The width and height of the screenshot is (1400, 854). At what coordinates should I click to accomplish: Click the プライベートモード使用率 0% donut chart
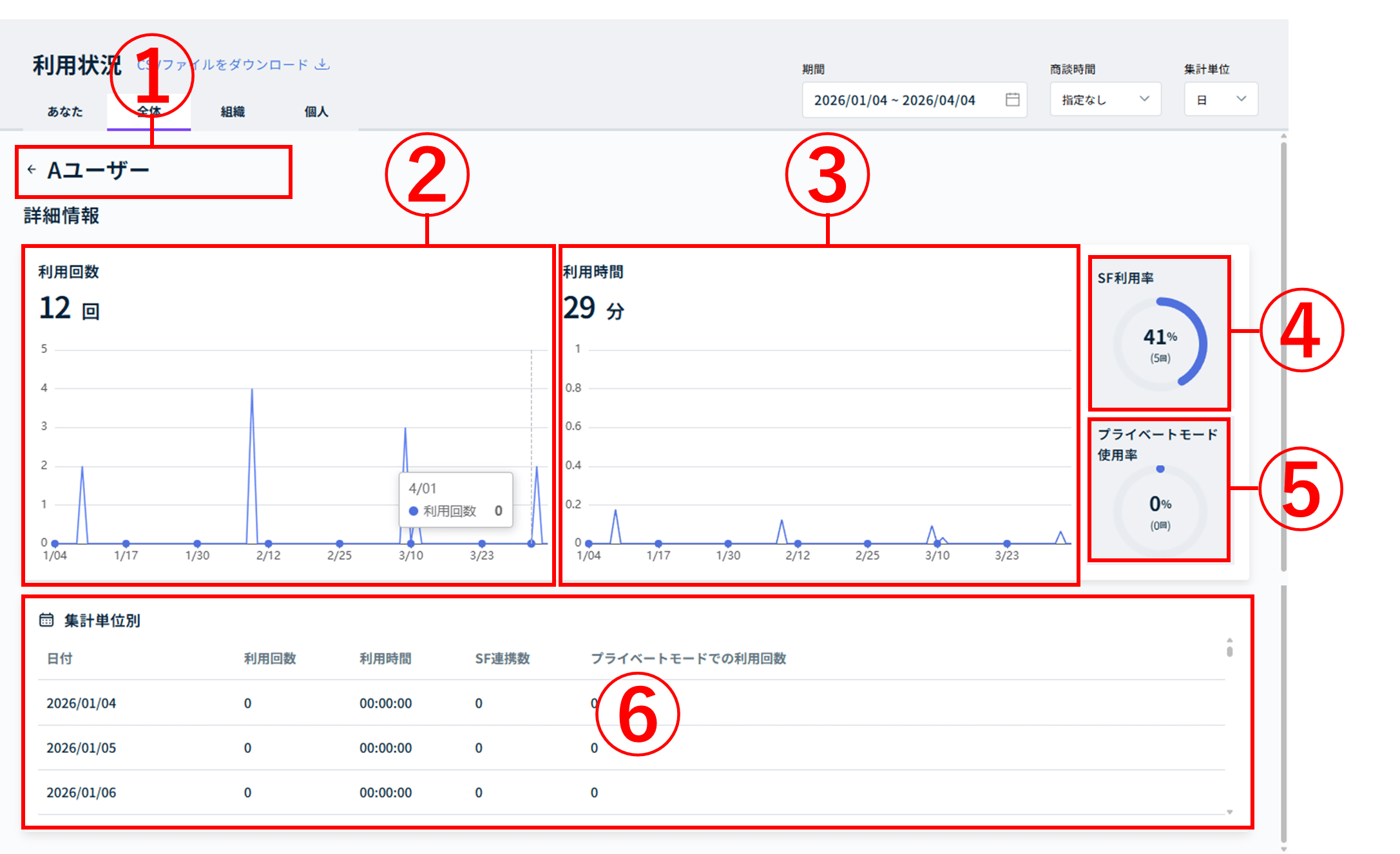[1160, 511]
